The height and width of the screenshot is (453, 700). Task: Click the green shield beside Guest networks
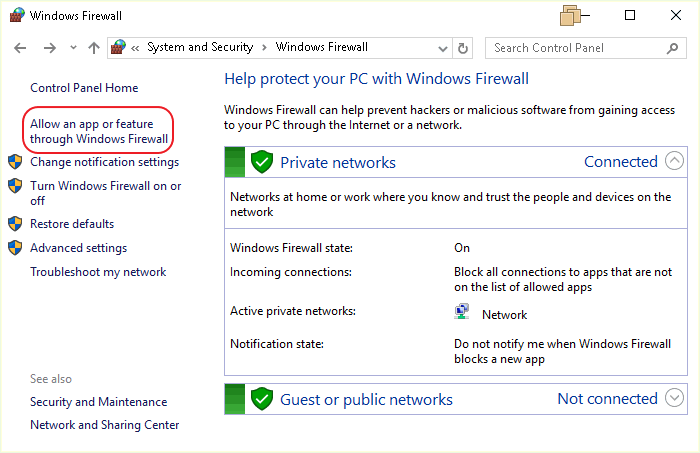point(262,399)
